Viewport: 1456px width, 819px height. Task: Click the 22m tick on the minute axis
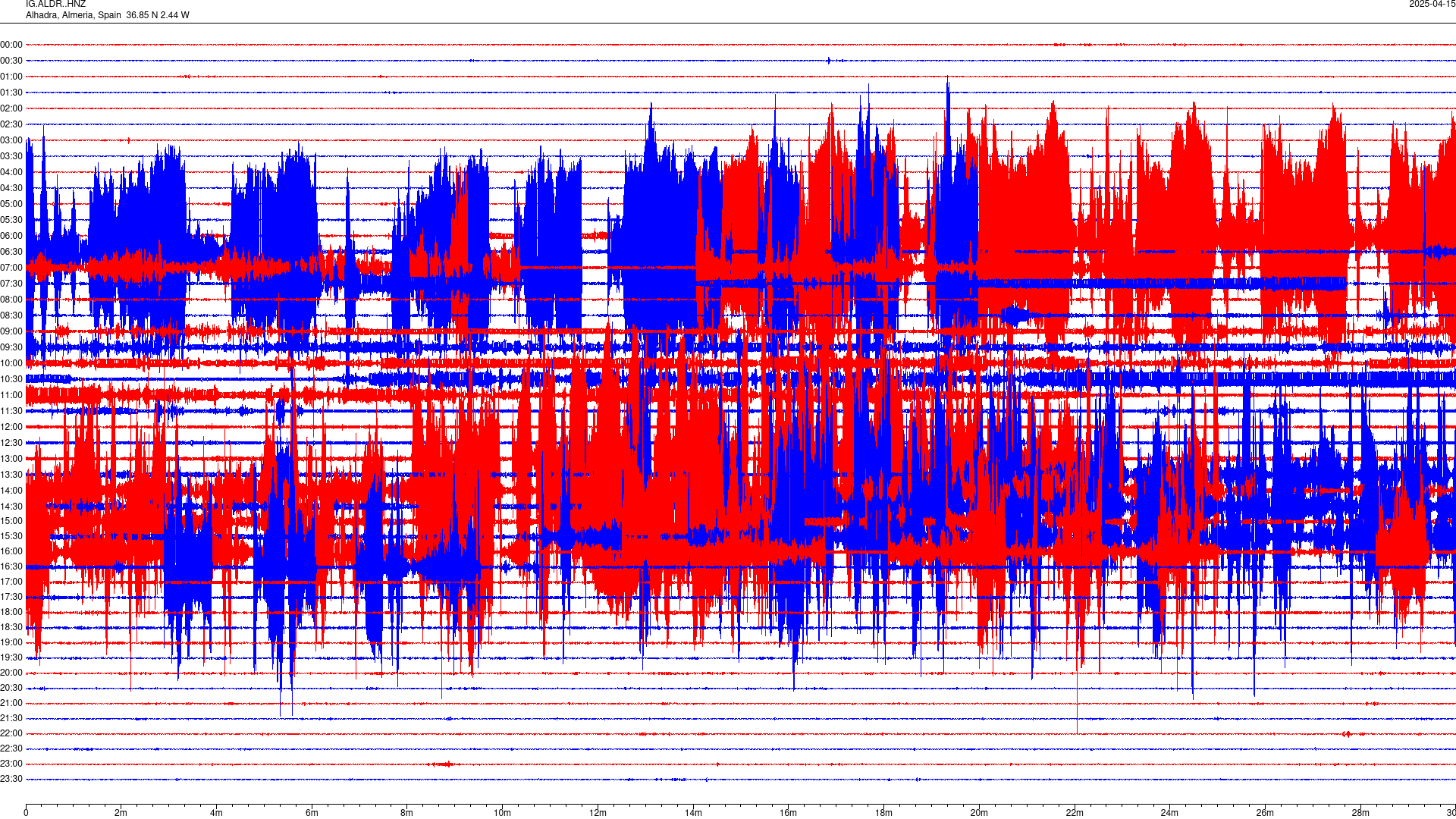click(1075, 813)
